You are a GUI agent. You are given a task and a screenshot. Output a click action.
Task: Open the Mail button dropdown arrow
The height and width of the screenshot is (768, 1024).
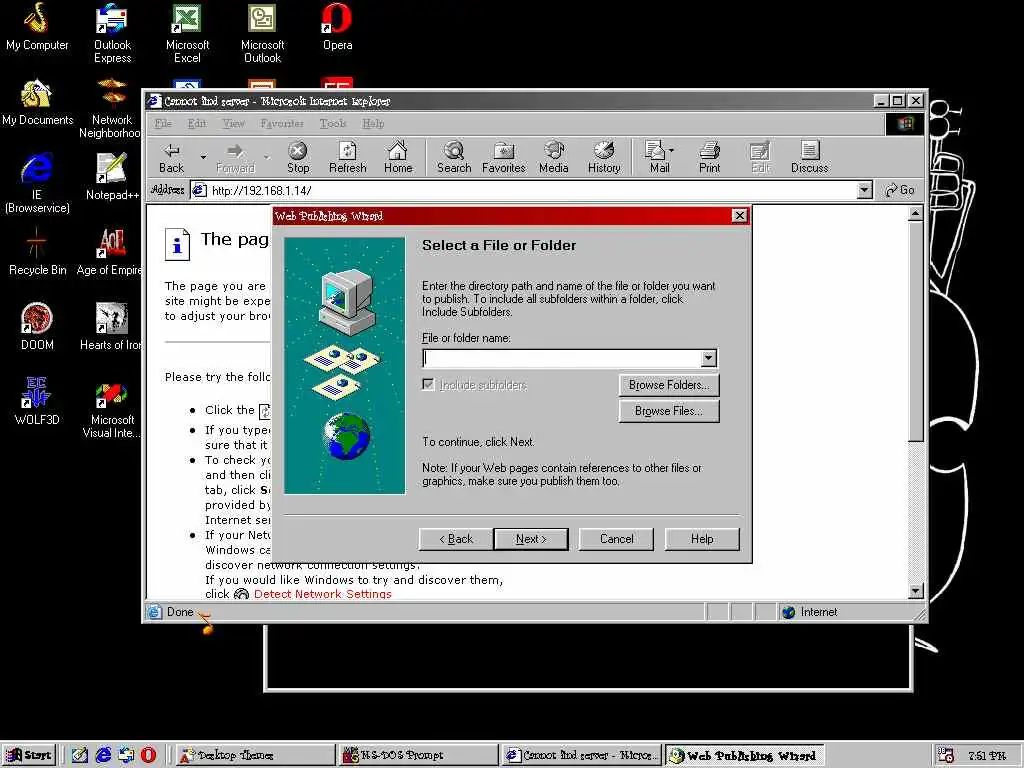click(671, 150)
